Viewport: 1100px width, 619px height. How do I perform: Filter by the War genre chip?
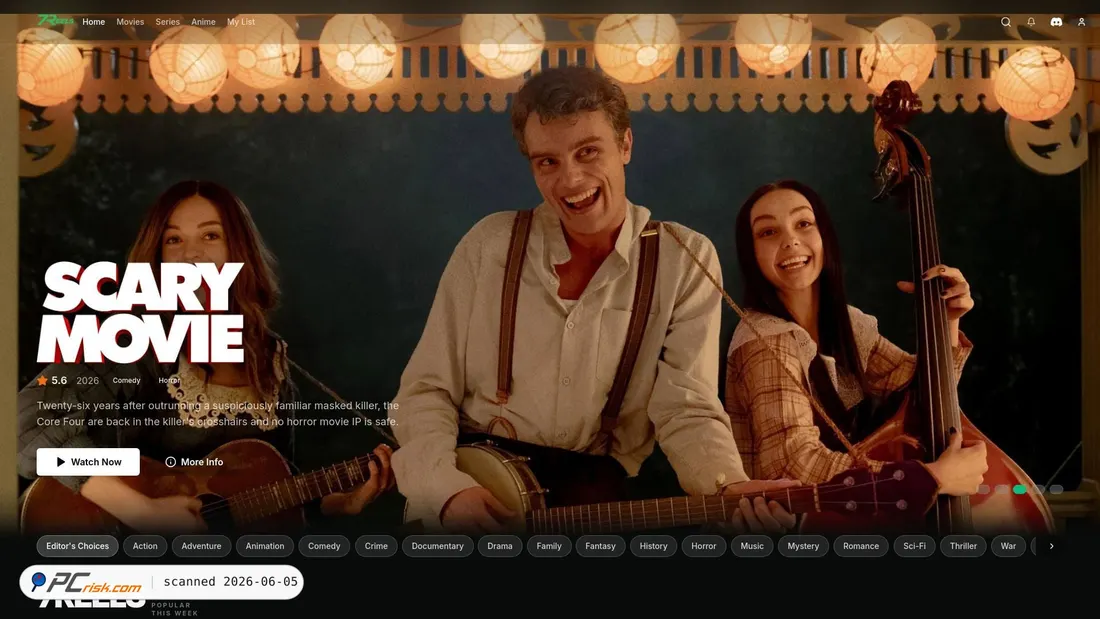tap(1008, 546)
